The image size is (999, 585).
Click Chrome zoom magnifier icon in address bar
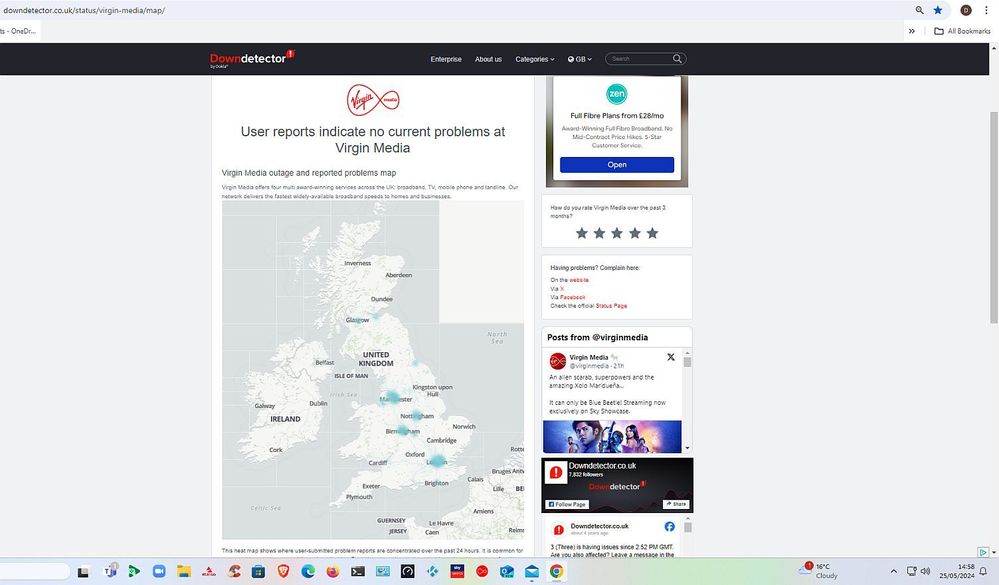(919, 10)
